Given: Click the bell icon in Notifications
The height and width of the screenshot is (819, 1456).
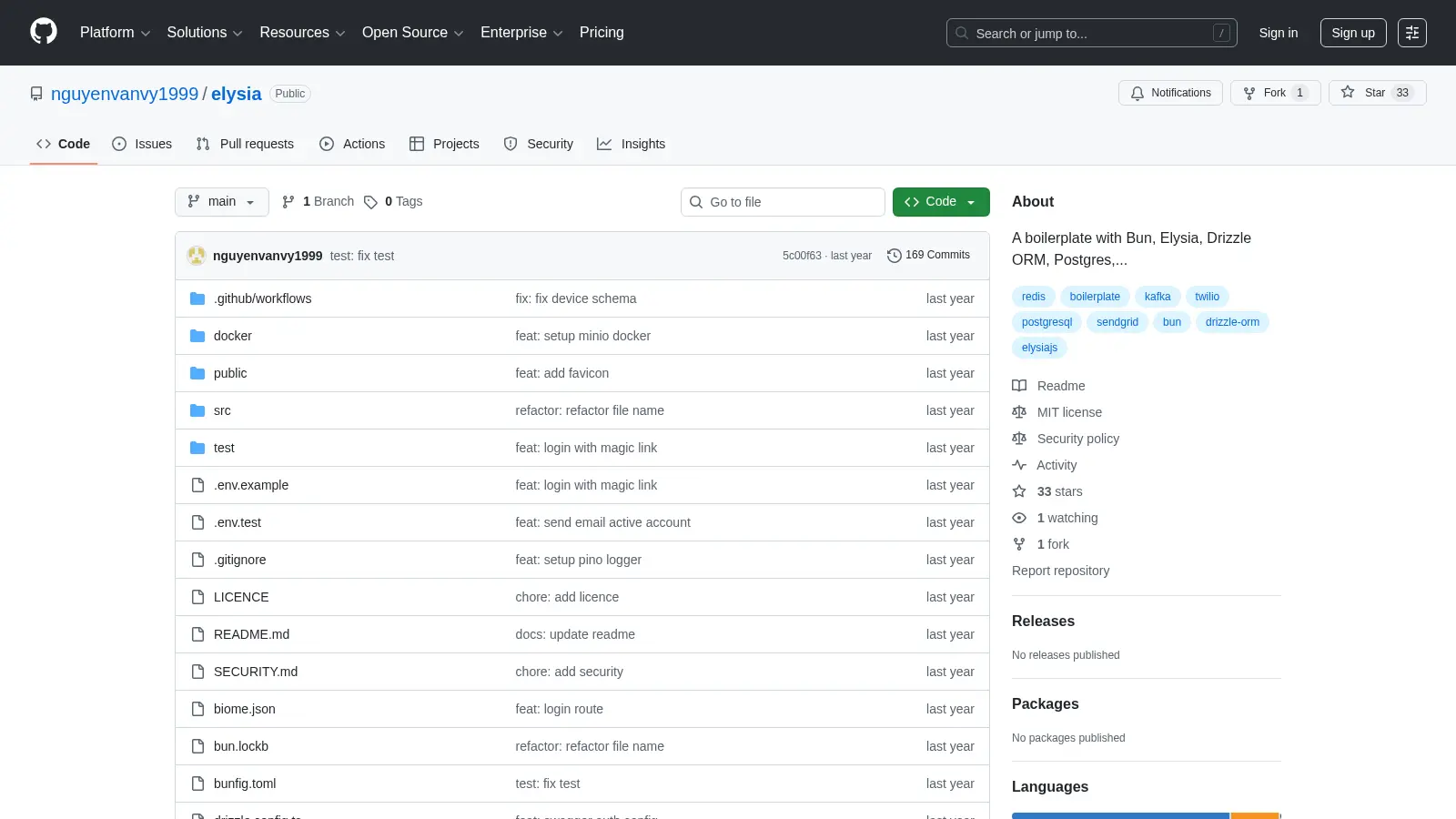Looking at the screenshot, I should [1137, 93].
